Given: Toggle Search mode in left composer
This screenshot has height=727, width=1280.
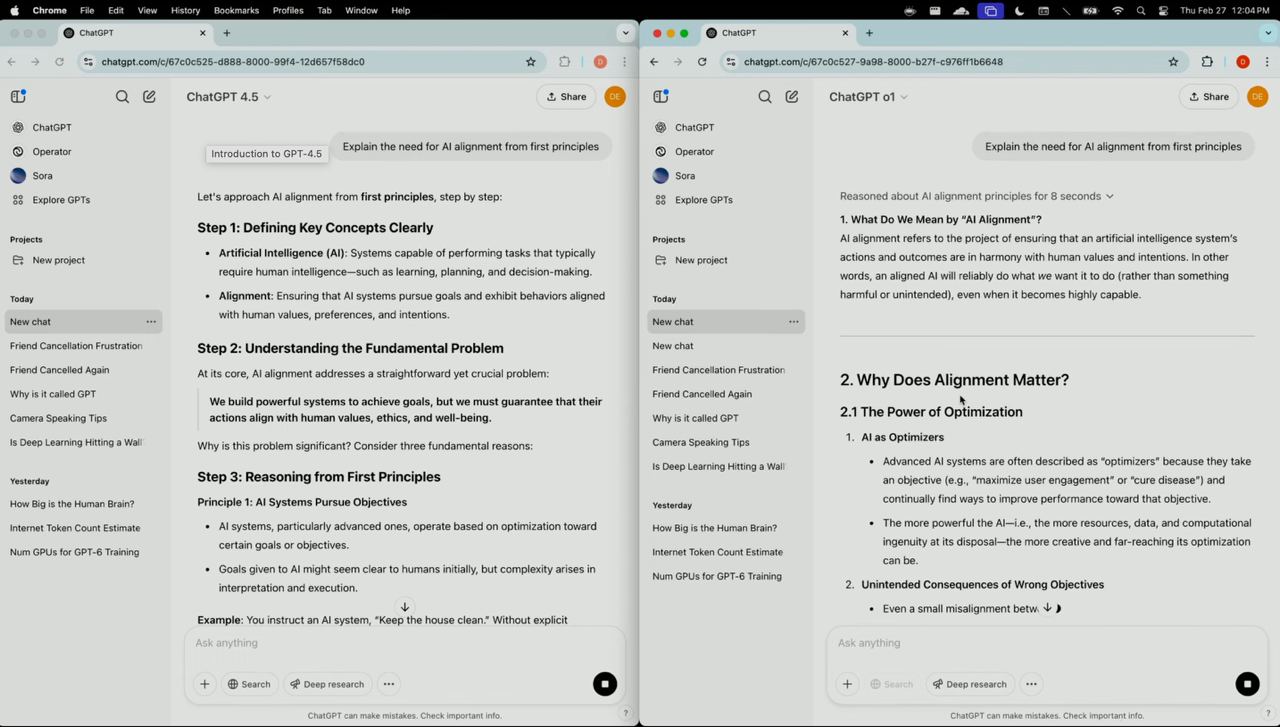Looking at the screenshot, I should point(249,684).
